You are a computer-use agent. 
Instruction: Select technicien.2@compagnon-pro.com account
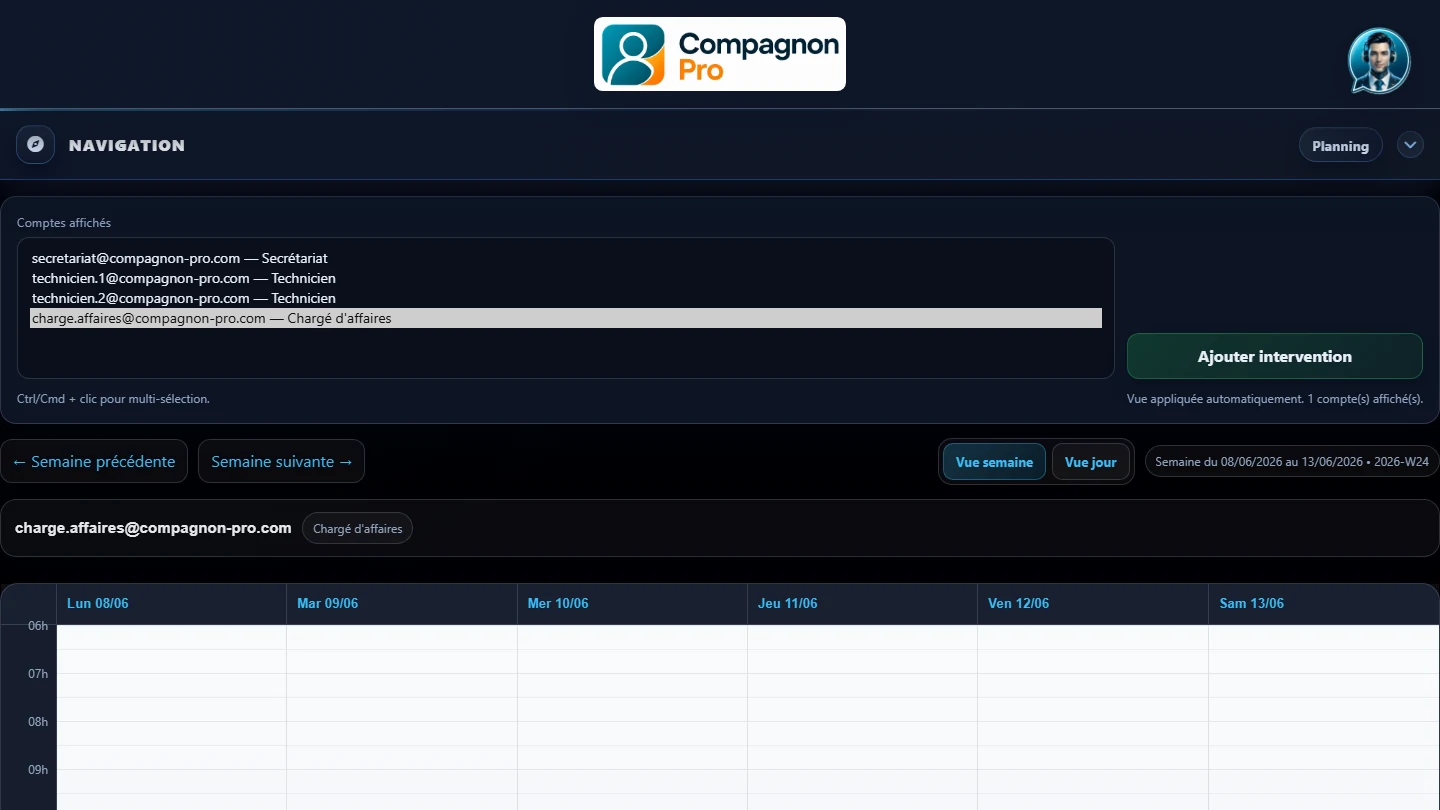click(566, 298)
